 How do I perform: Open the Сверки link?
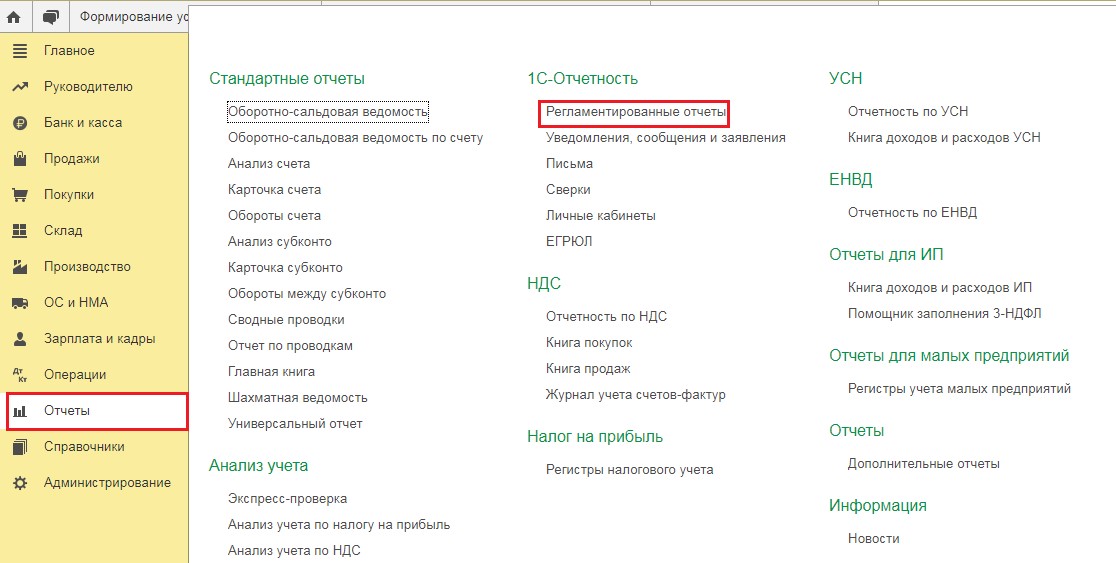(x=568, y=189)
